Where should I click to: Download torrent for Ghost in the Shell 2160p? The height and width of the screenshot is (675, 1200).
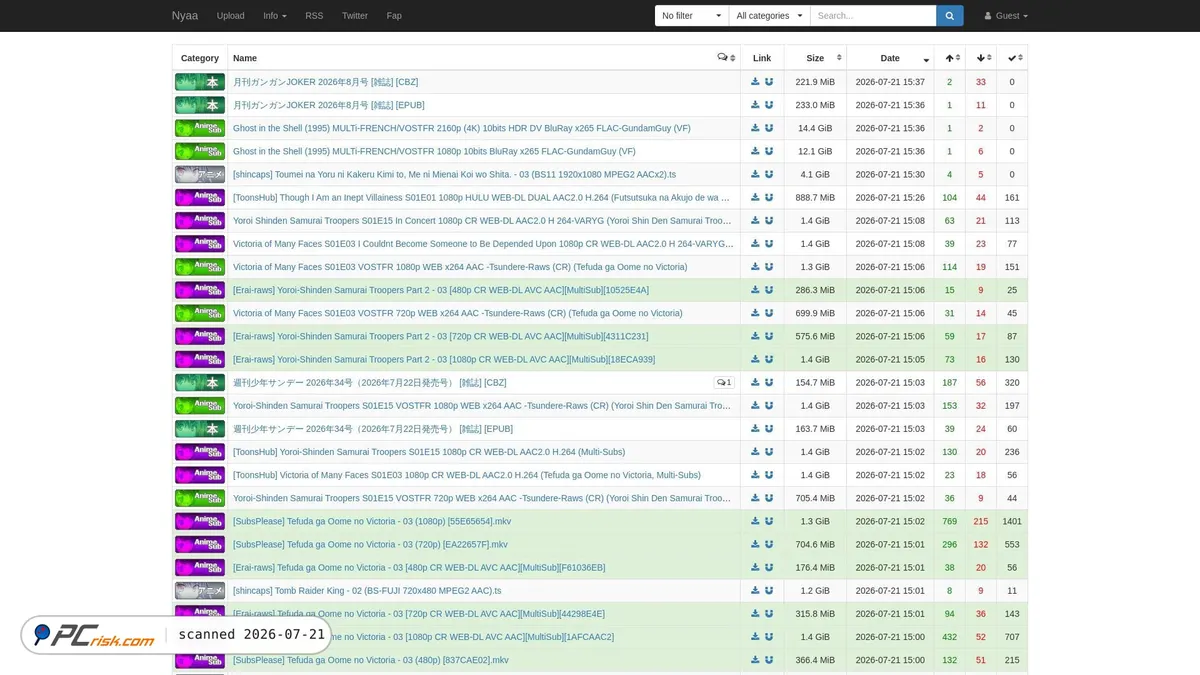pyautogui.click(x=755, y=128)
